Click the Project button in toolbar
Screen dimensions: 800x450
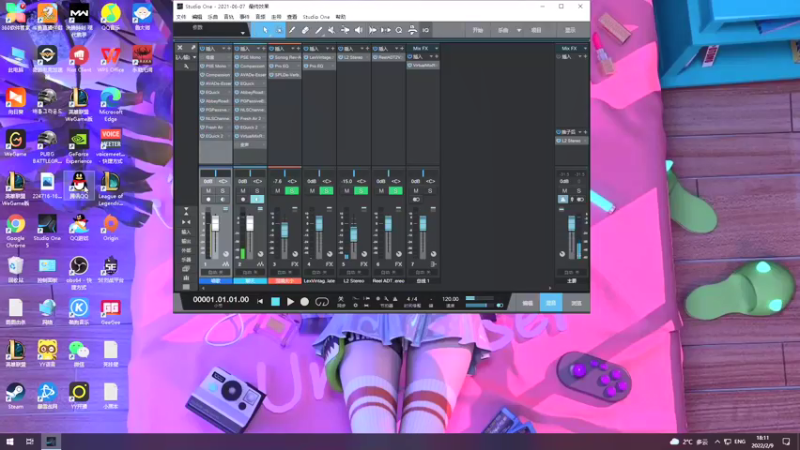(x=537, y=30)
